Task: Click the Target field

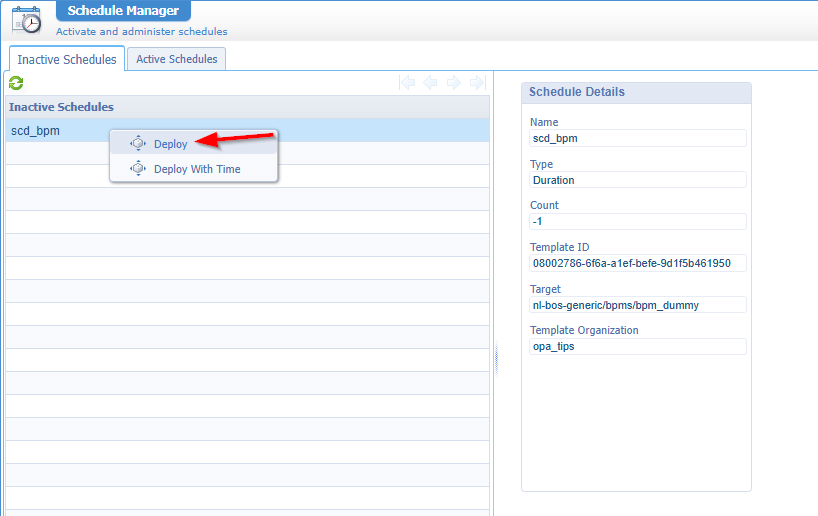Action: tap(637, 305)
